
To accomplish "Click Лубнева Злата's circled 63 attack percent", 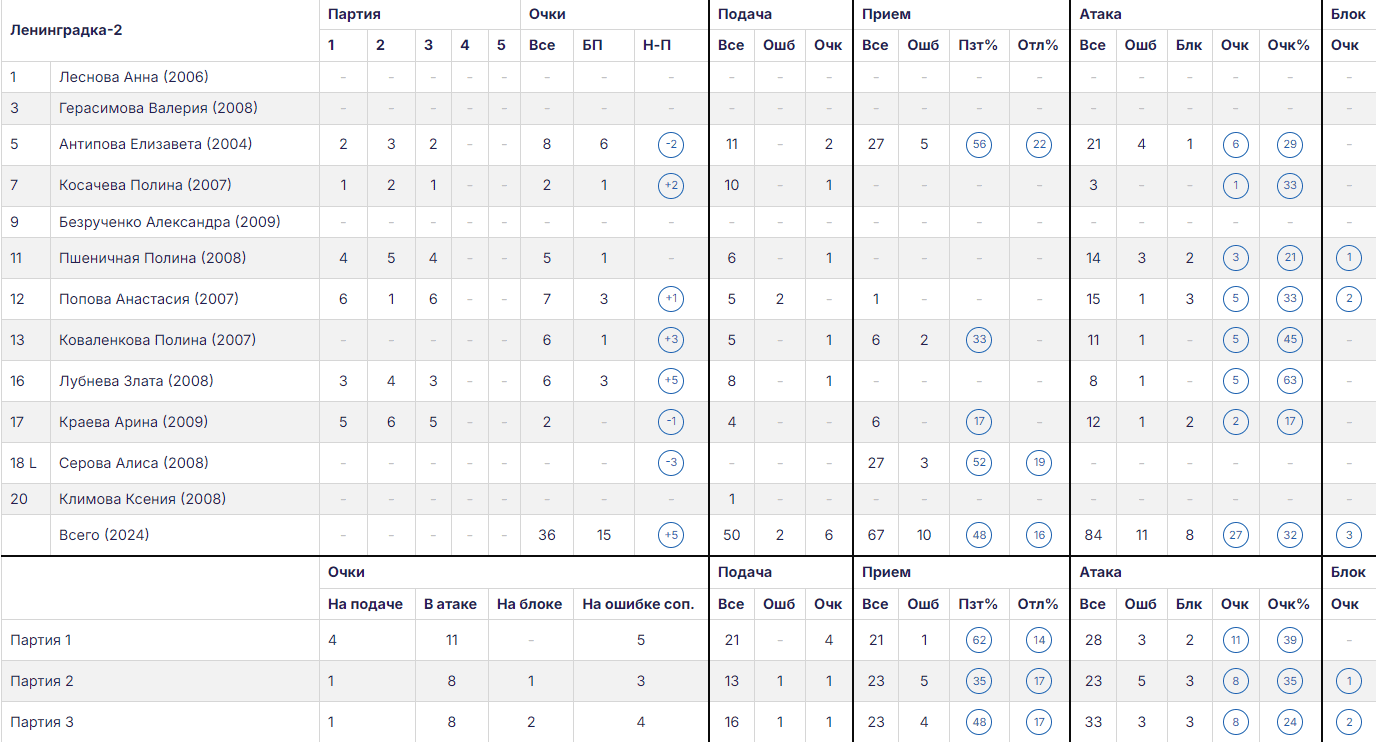I will pos(1290,382).
